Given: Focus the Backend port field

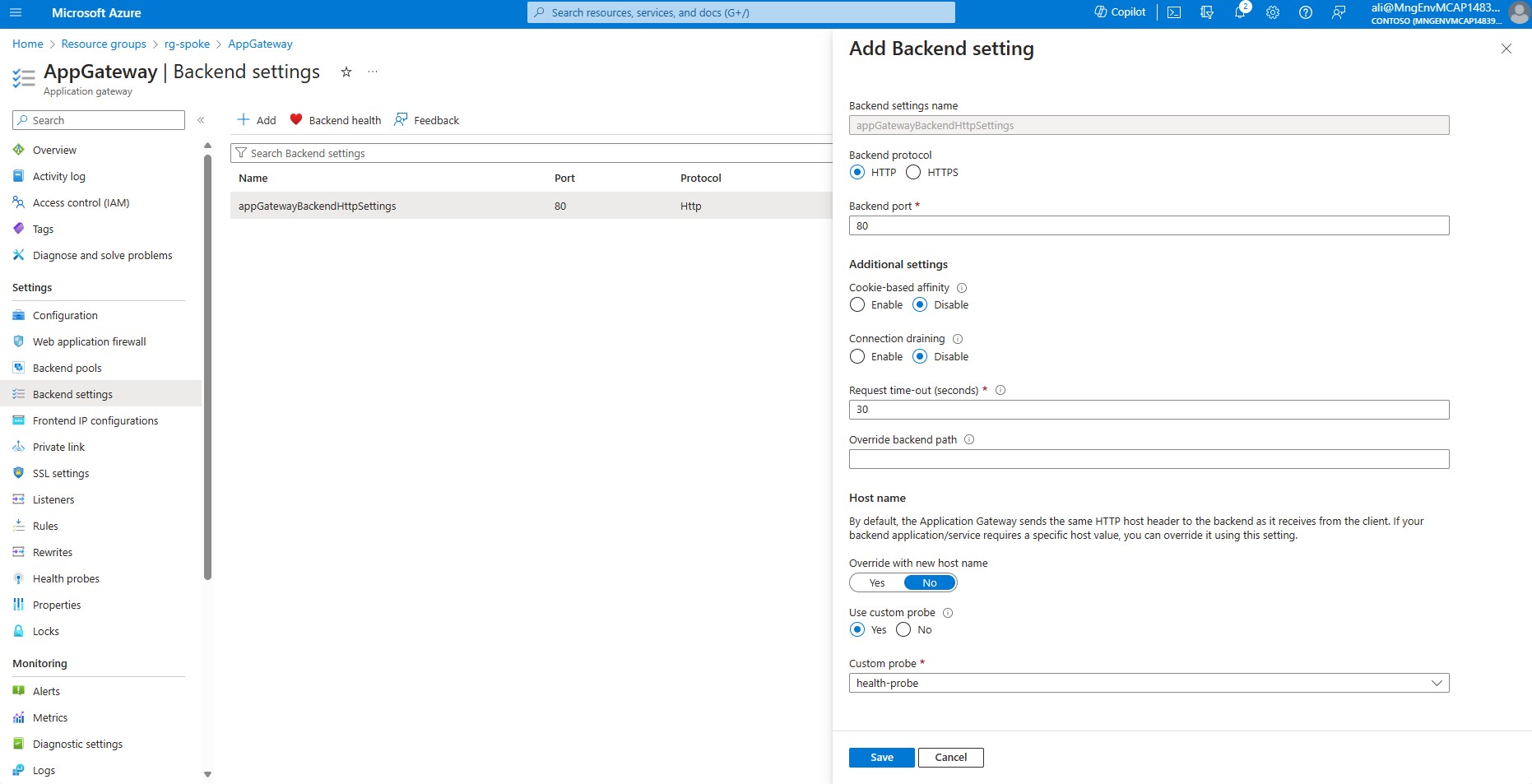Looking at the screenshot, I should (1149, 226).
